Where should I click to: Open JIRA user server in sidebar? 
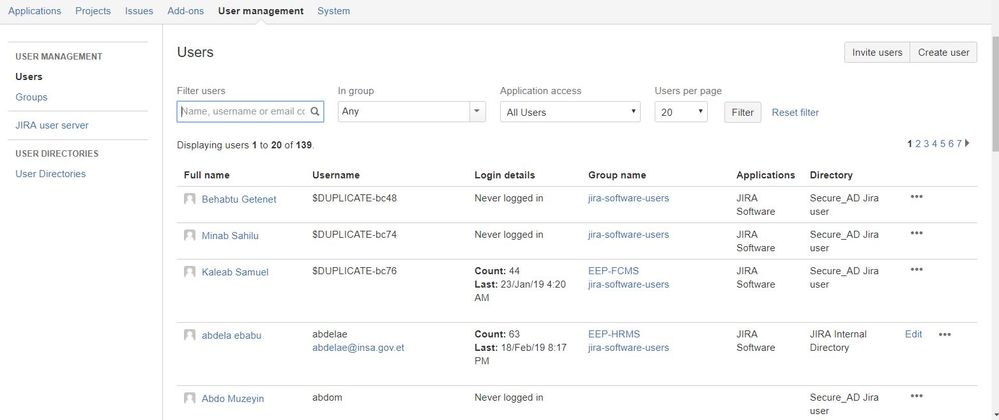(52, 125)
